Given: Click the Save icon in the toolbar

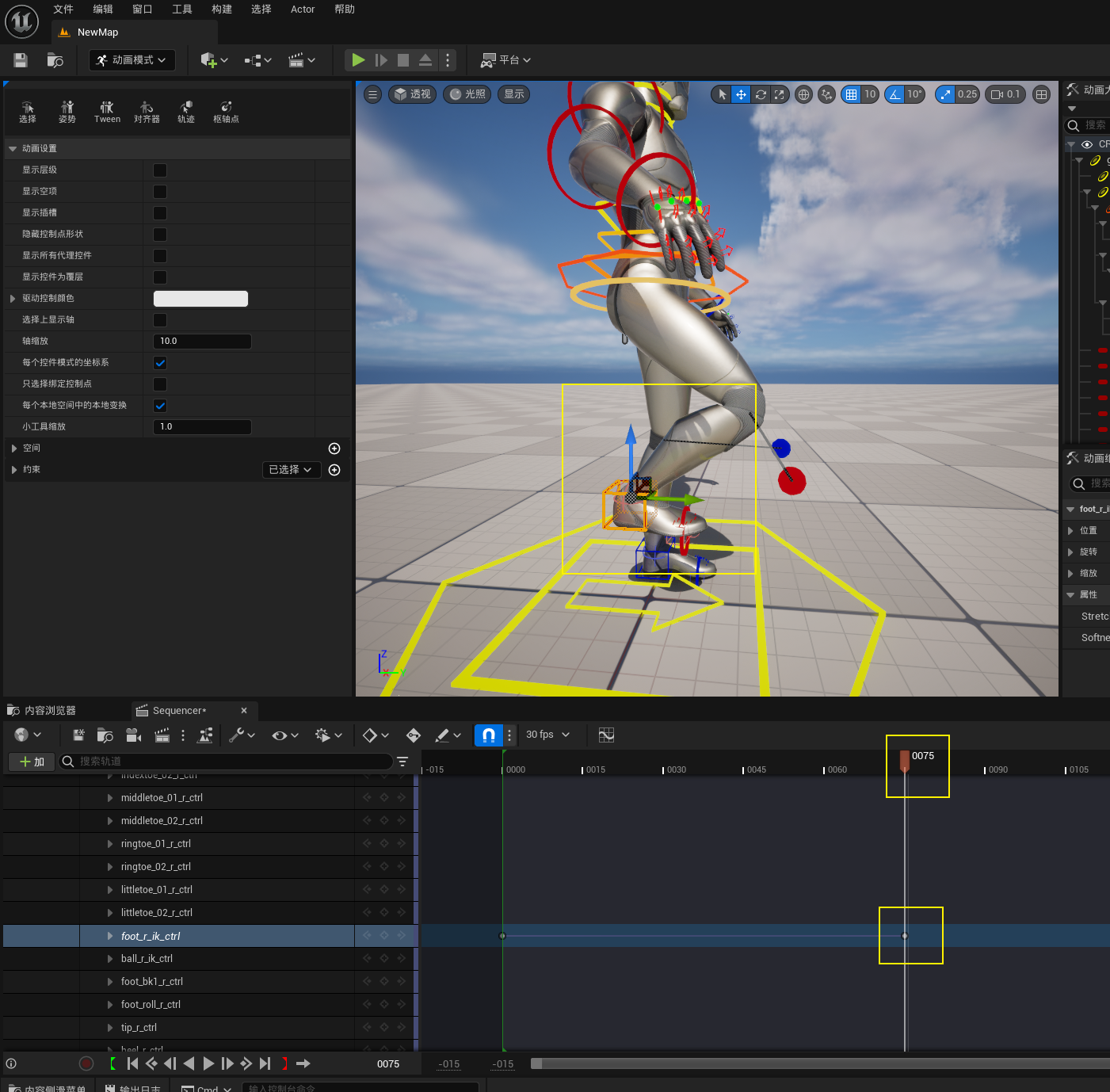Looking at the screenshot, I should (21, 60).
